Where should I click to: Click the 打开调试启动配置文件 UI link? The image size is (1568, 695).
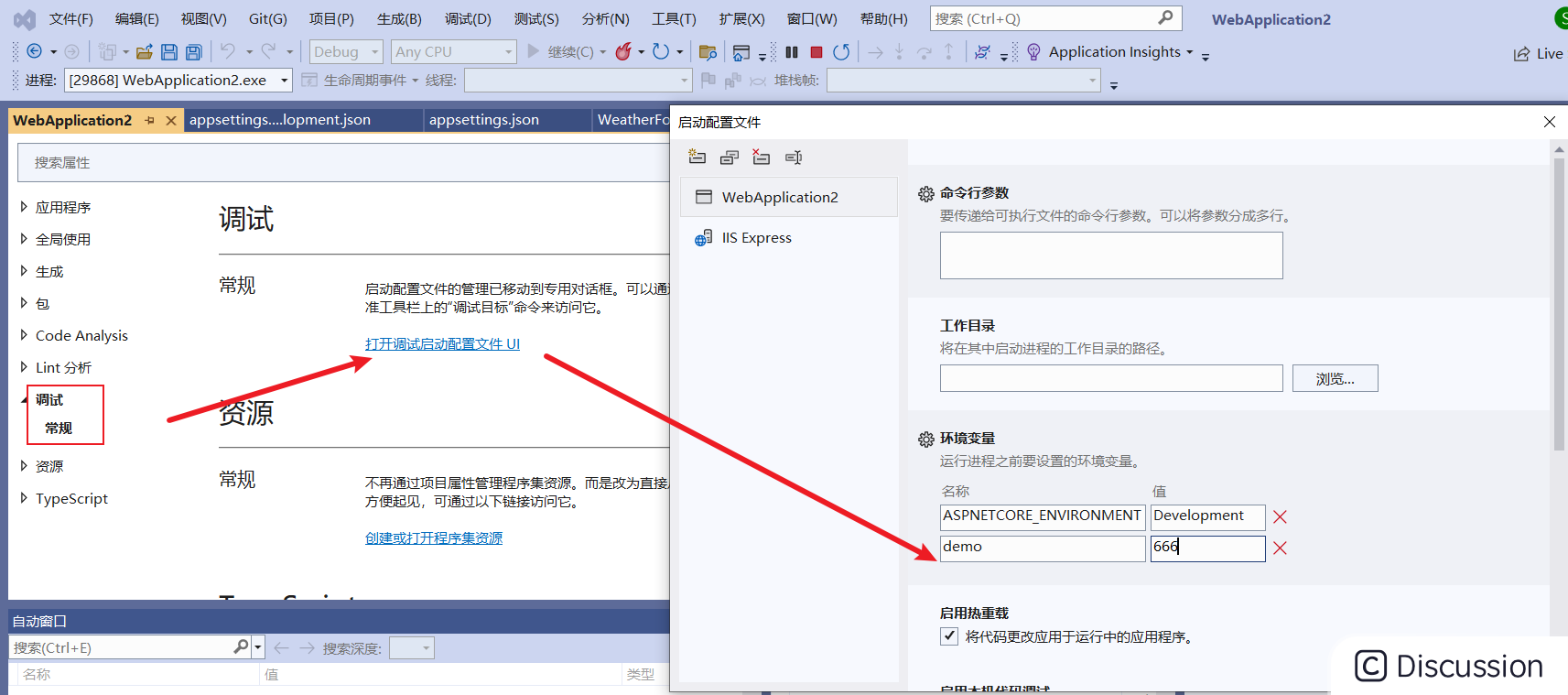click(x=442, y=344)
